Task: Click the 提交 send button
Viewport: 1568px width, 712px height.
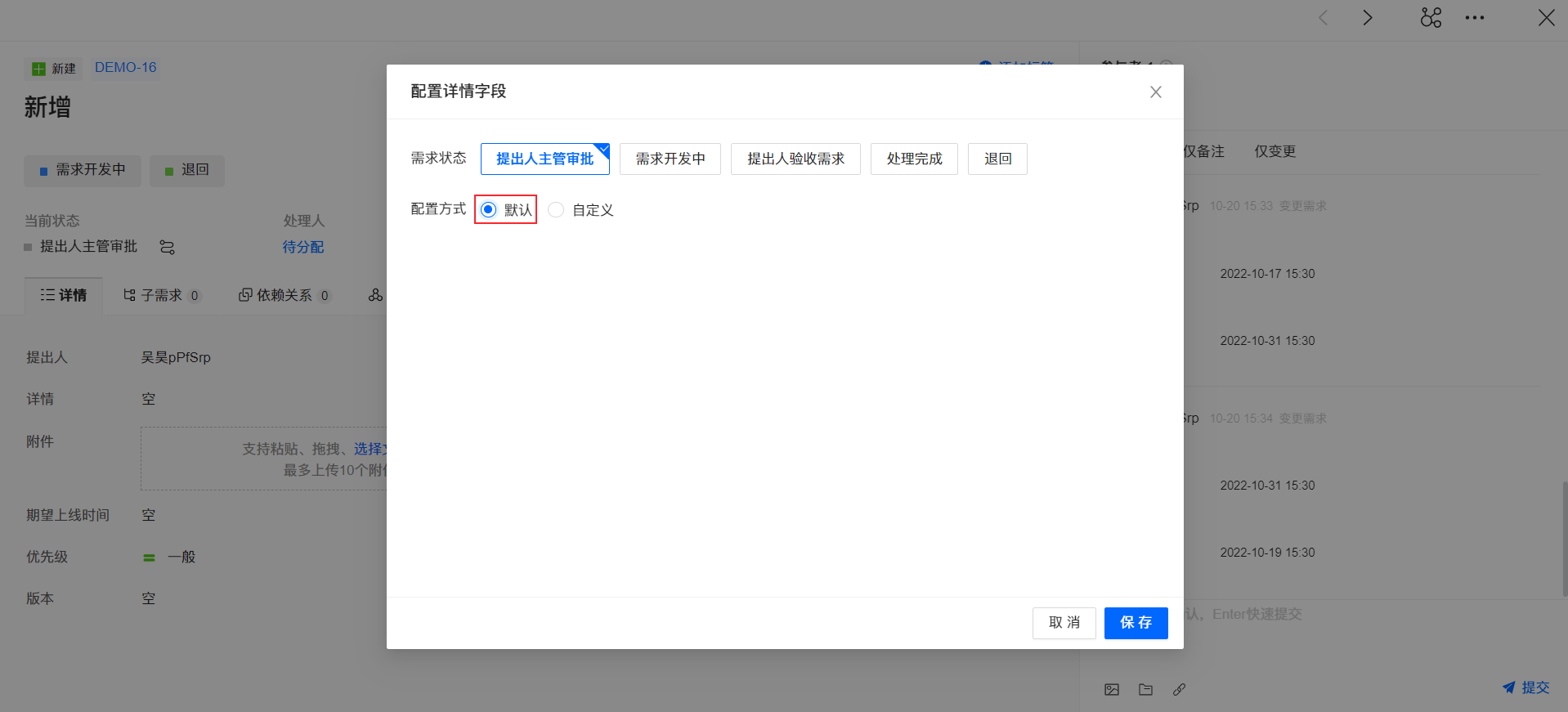Action: click(1525, 688)
